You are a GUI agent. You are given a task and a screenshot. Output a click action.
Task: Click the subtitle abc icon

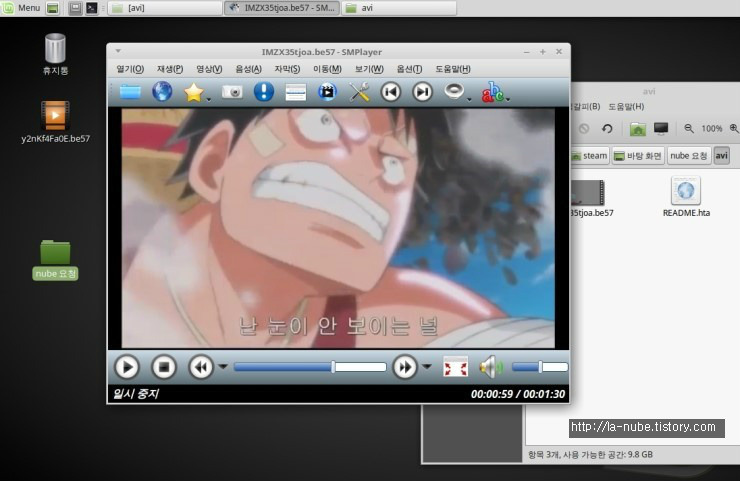492,92
